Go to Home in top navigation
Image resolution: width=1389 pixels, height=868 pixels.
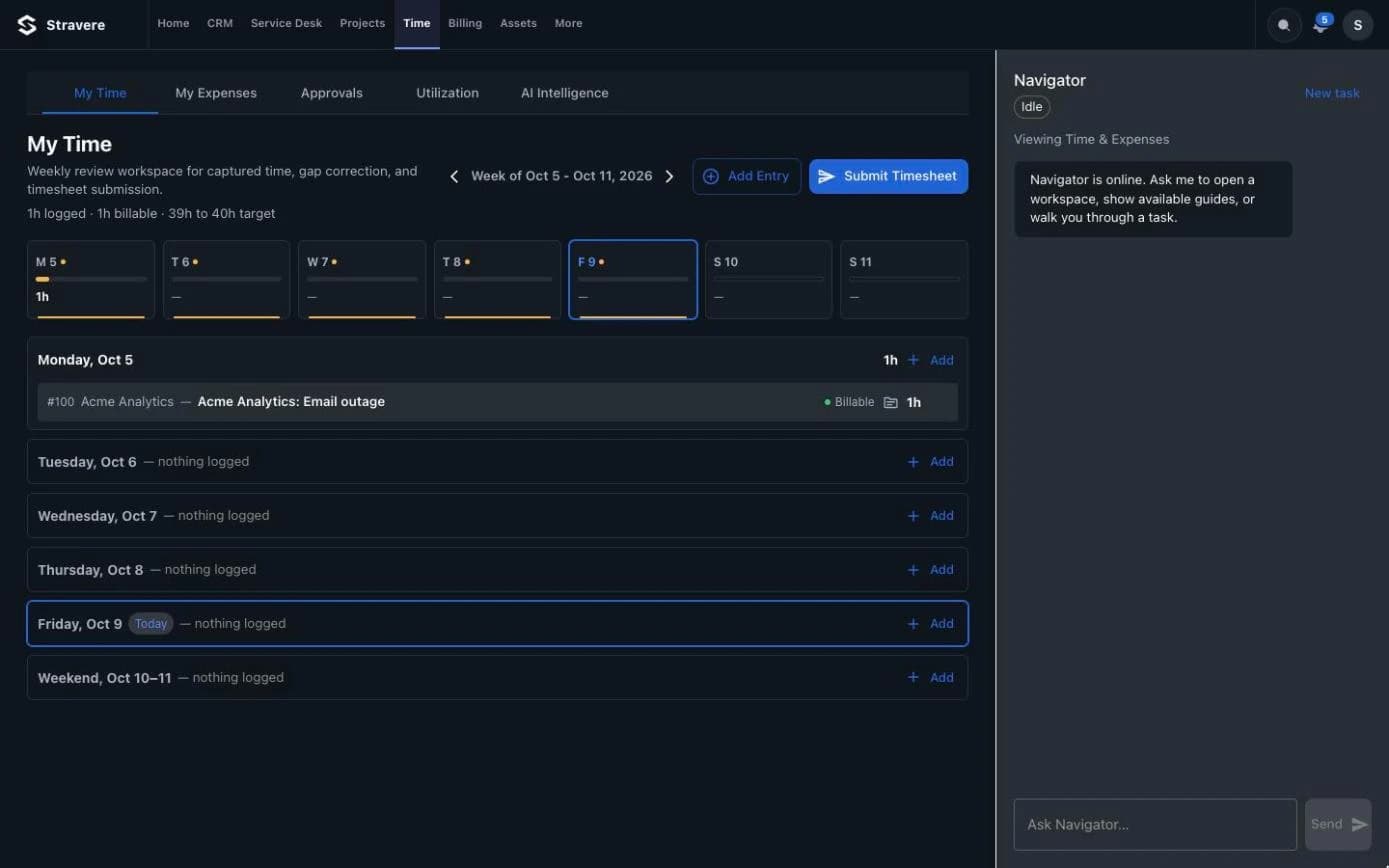tap(173, 23)
